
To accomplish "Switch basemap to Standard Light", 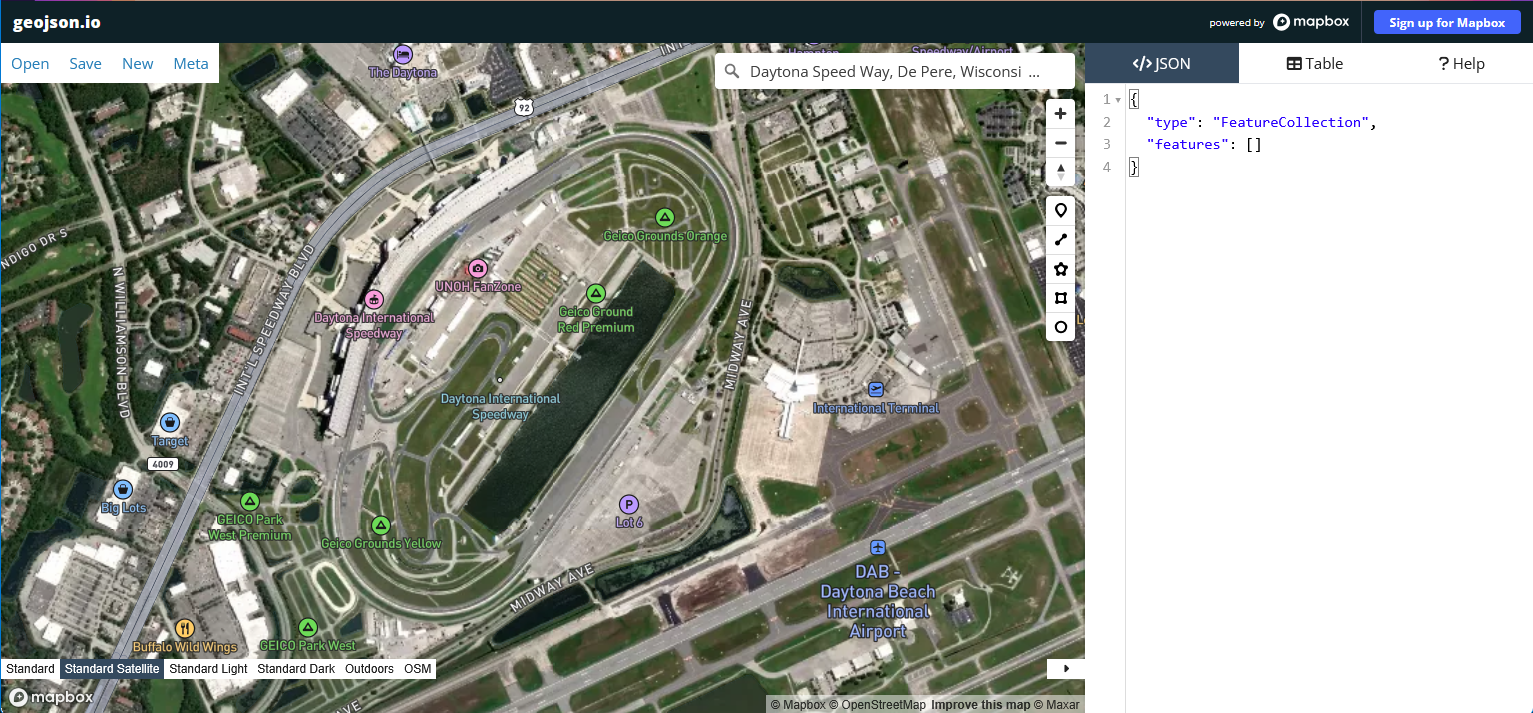I will pyautogui.click(x=208, y=669).
